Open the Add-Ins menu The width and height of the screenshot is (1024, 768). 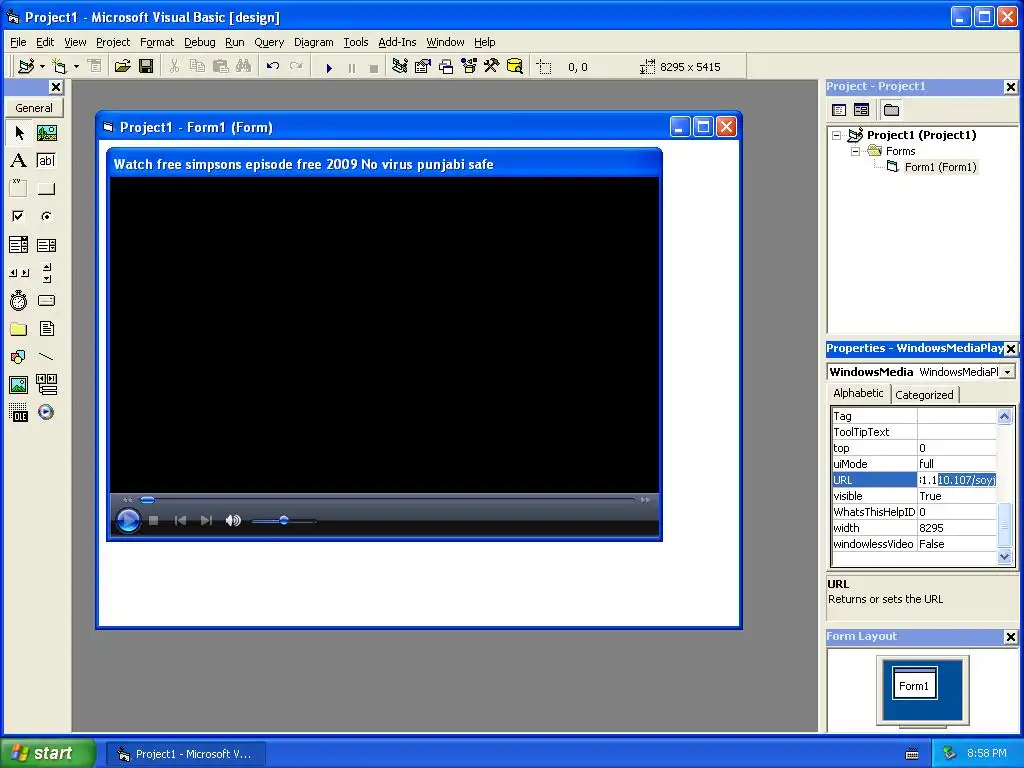coord(397,42)
